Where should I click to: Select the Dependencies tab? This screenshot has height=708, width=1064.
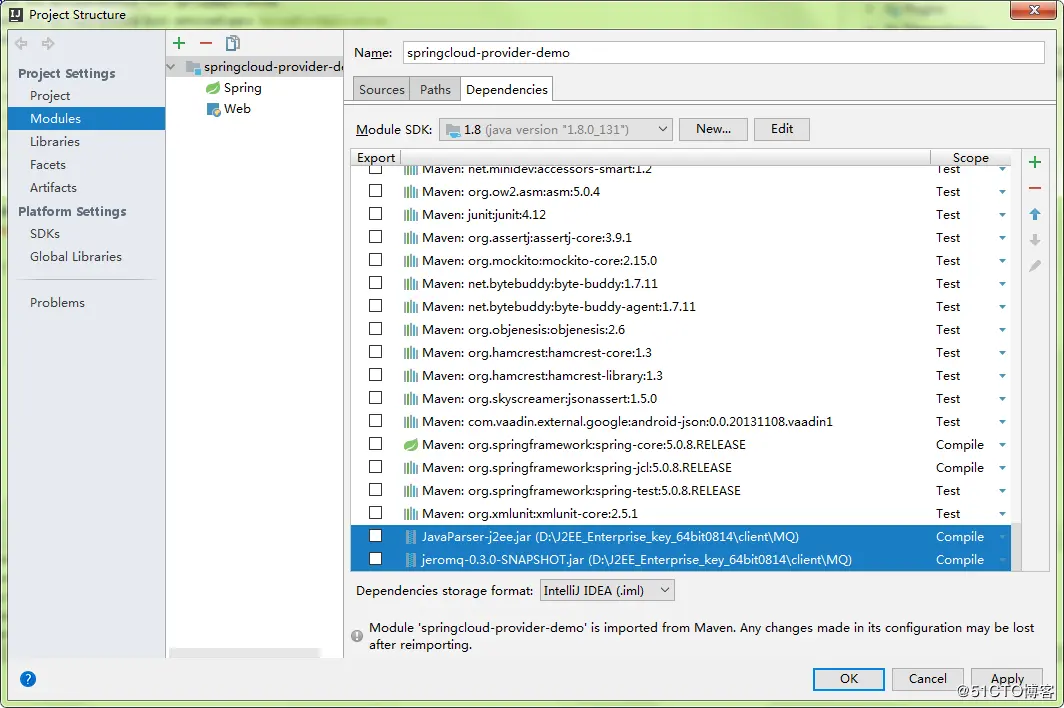point(507,90)
